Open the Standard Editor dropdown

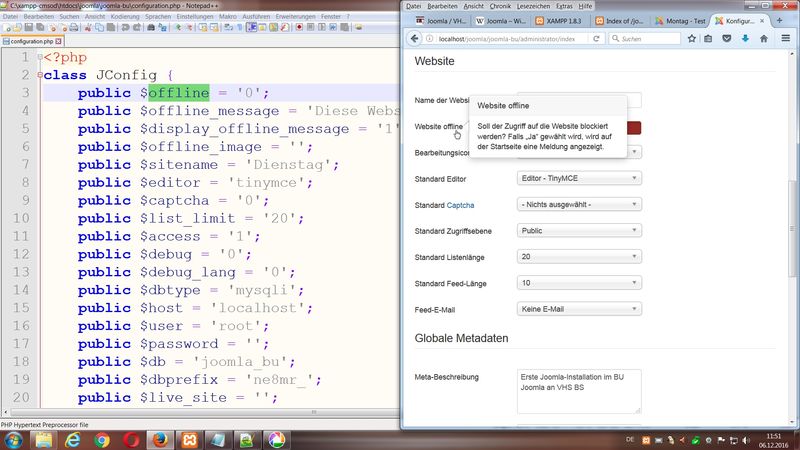pos(579,178)
